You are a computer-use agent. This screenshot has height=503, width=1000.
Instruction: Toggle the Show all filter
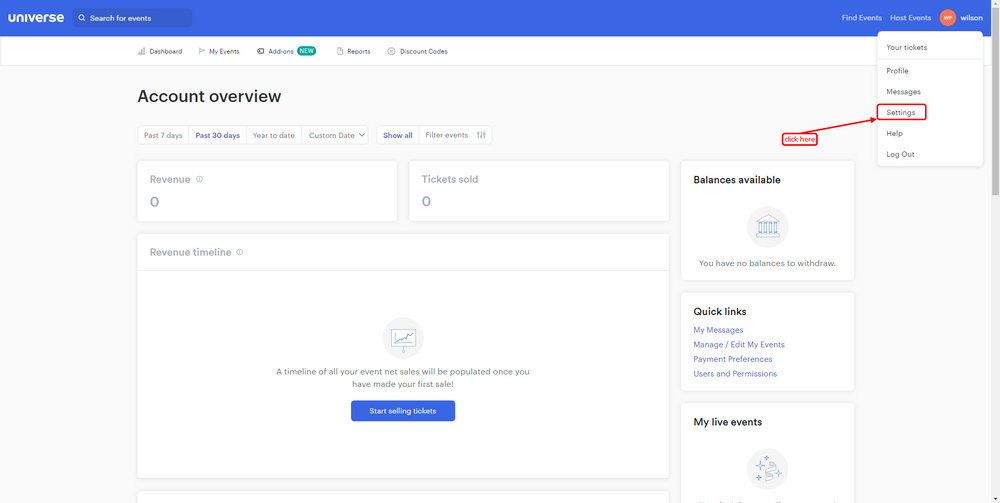click(397, 135)
